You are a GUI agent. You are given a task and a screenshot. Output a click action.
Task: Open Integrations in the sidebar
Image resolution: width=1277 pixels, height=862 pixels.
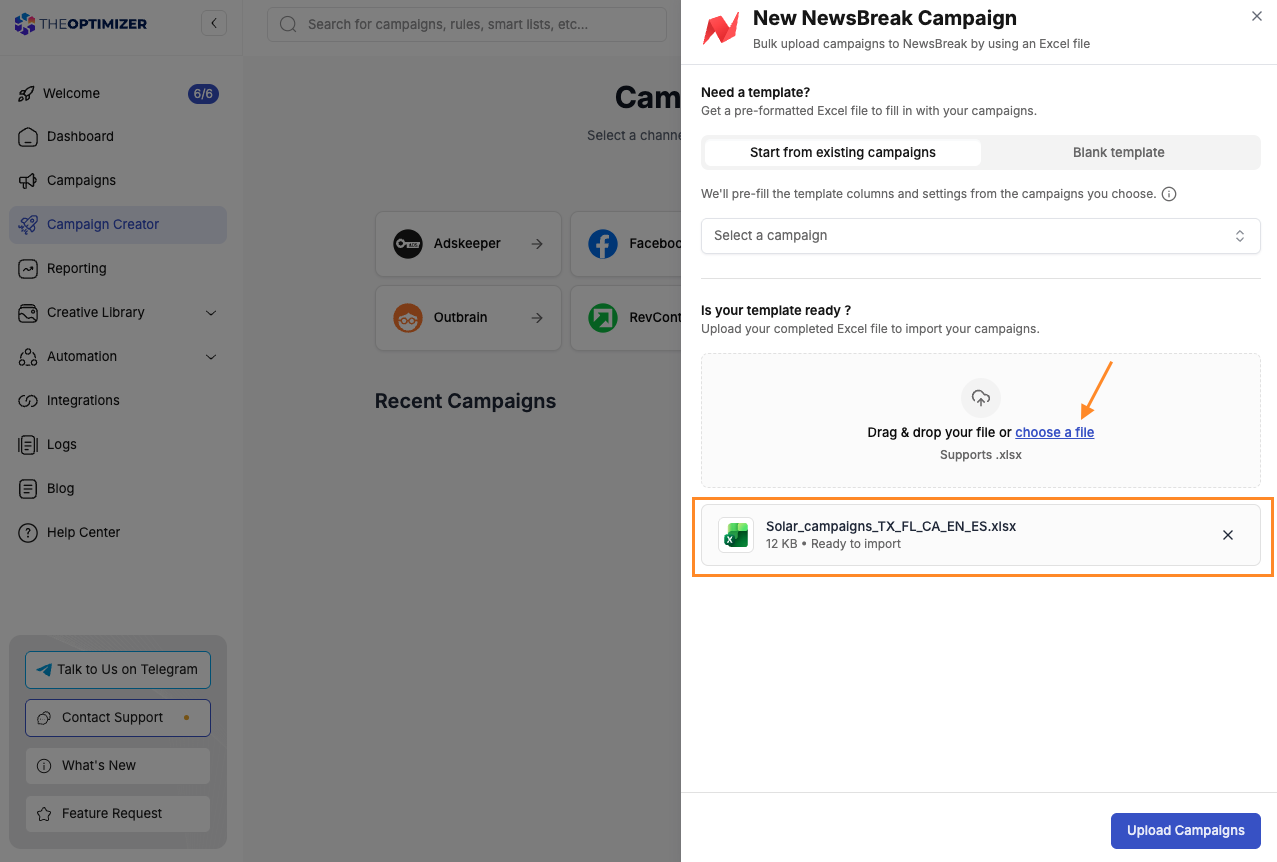pyautogui.click(x=118, y=401)
